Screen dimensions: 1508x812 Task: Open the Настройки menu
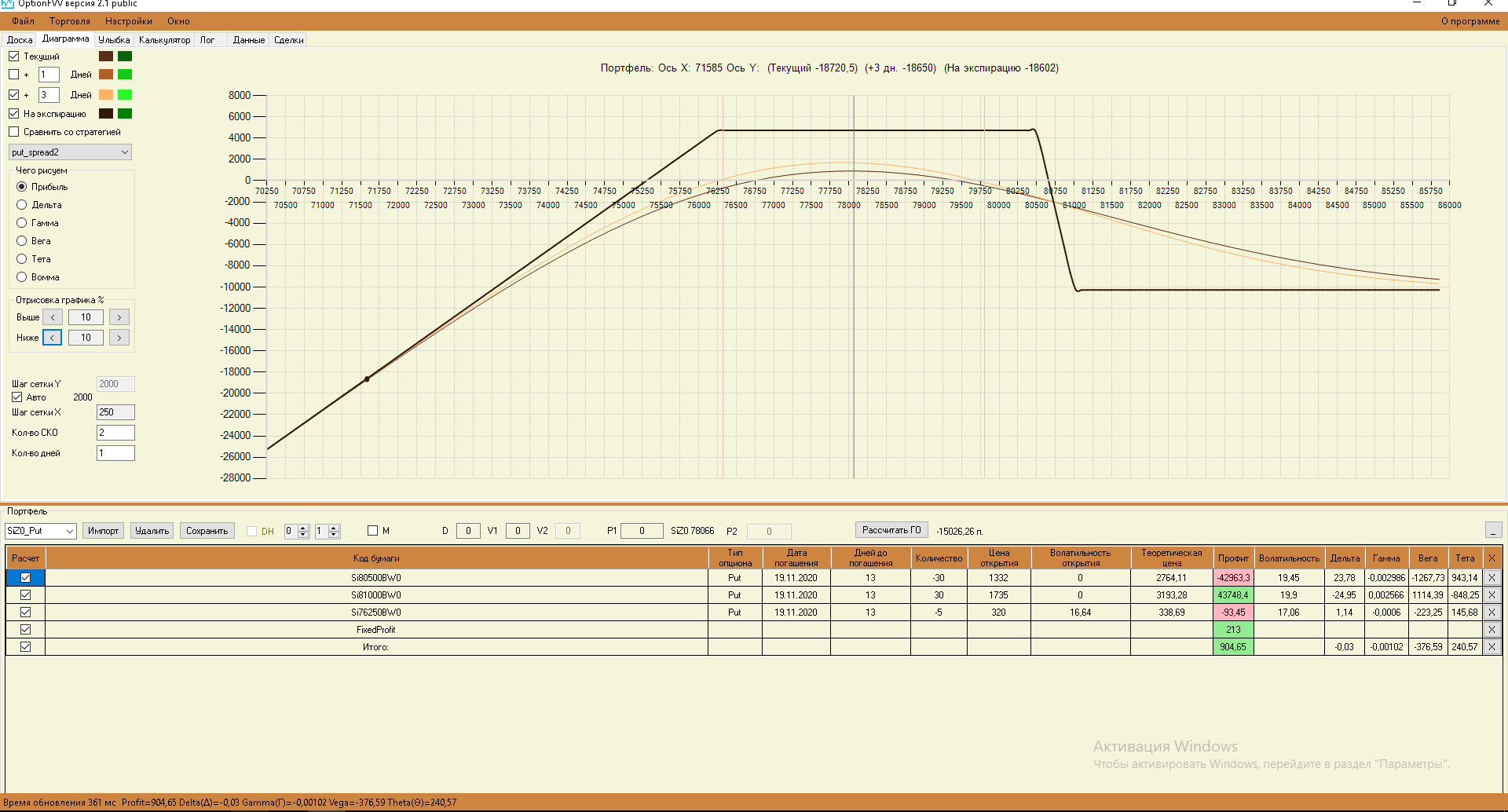(129, 21)
